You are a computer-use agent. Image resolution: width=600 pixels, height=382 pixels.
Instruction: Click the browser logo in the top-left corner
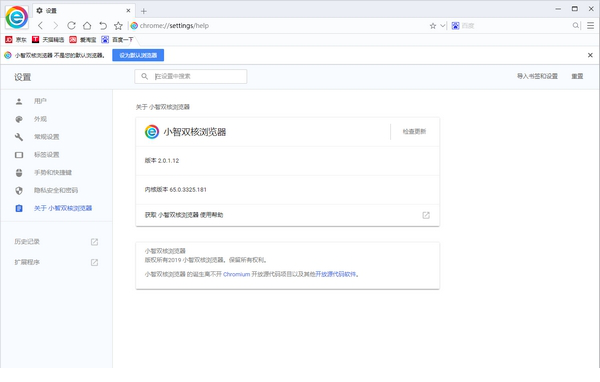16,17
